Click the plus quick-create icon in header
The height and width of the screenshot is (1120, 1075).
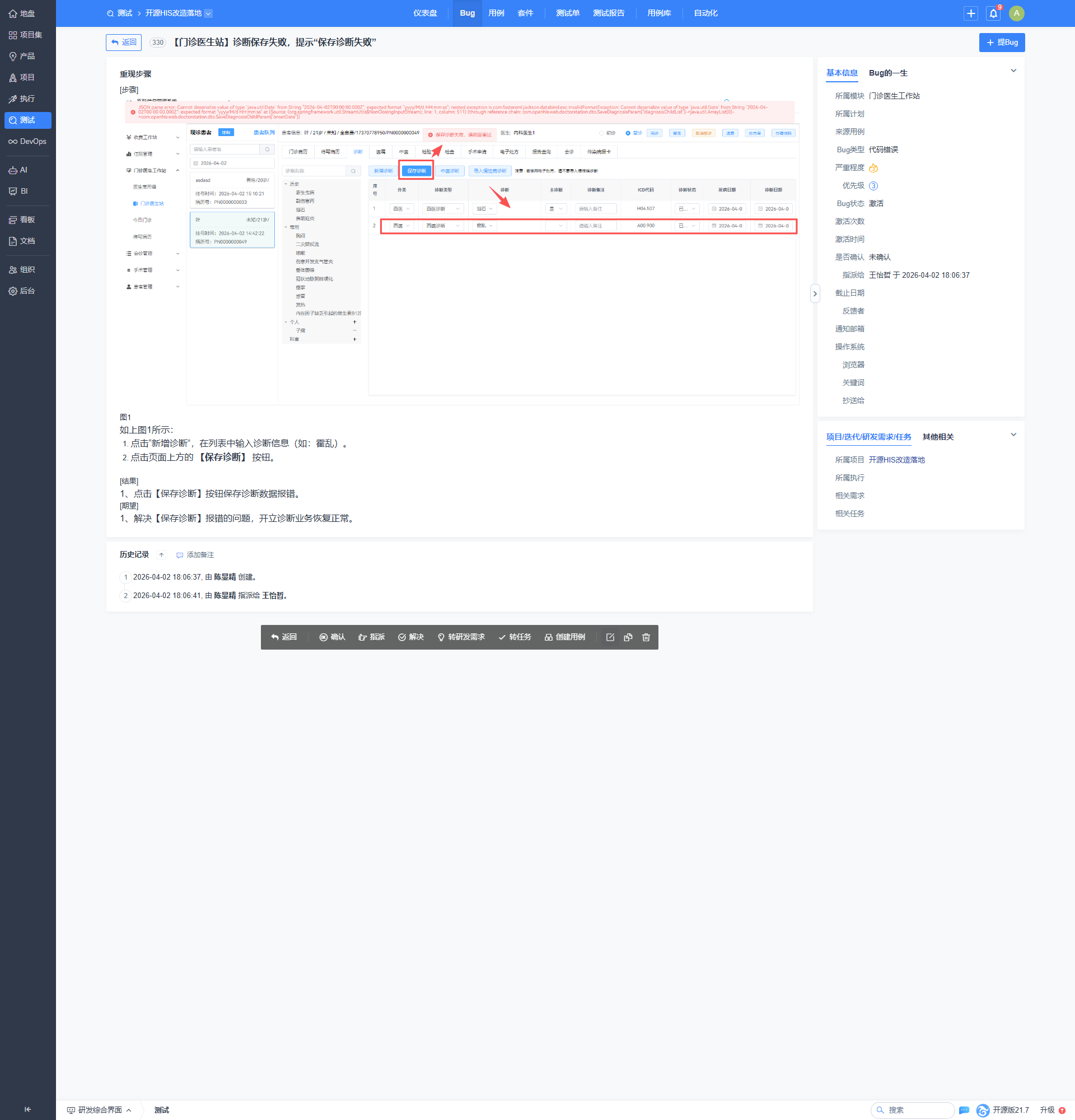click(970, 13)
